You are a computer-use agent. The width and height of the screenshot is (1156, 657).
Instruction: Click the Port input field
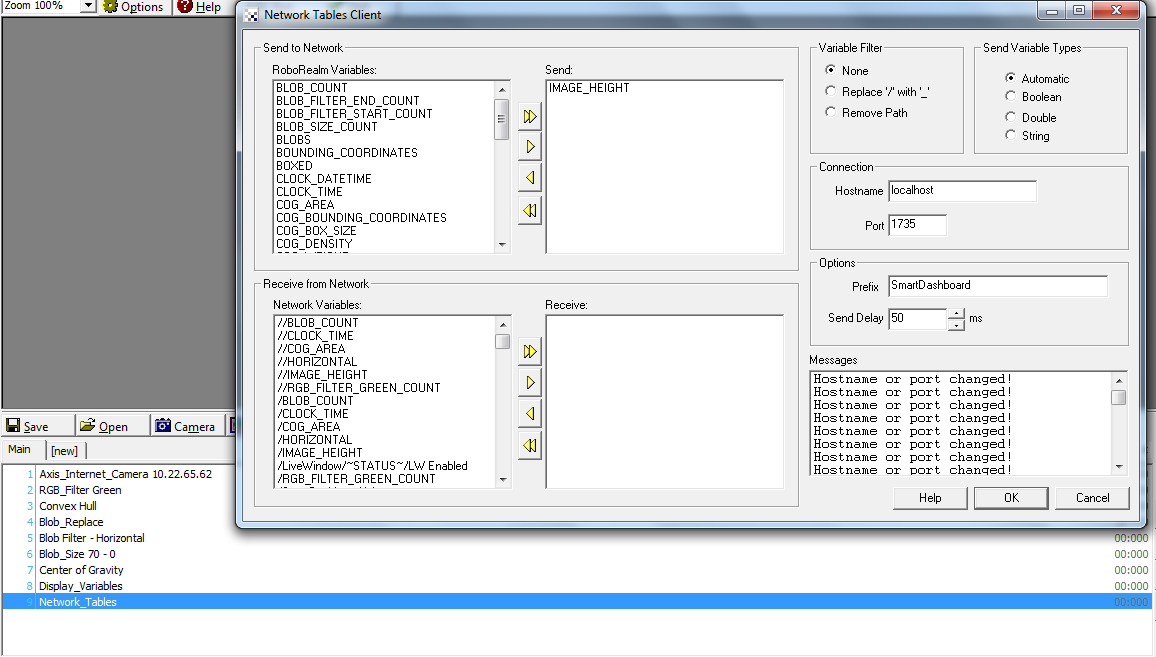pos(917,224)
